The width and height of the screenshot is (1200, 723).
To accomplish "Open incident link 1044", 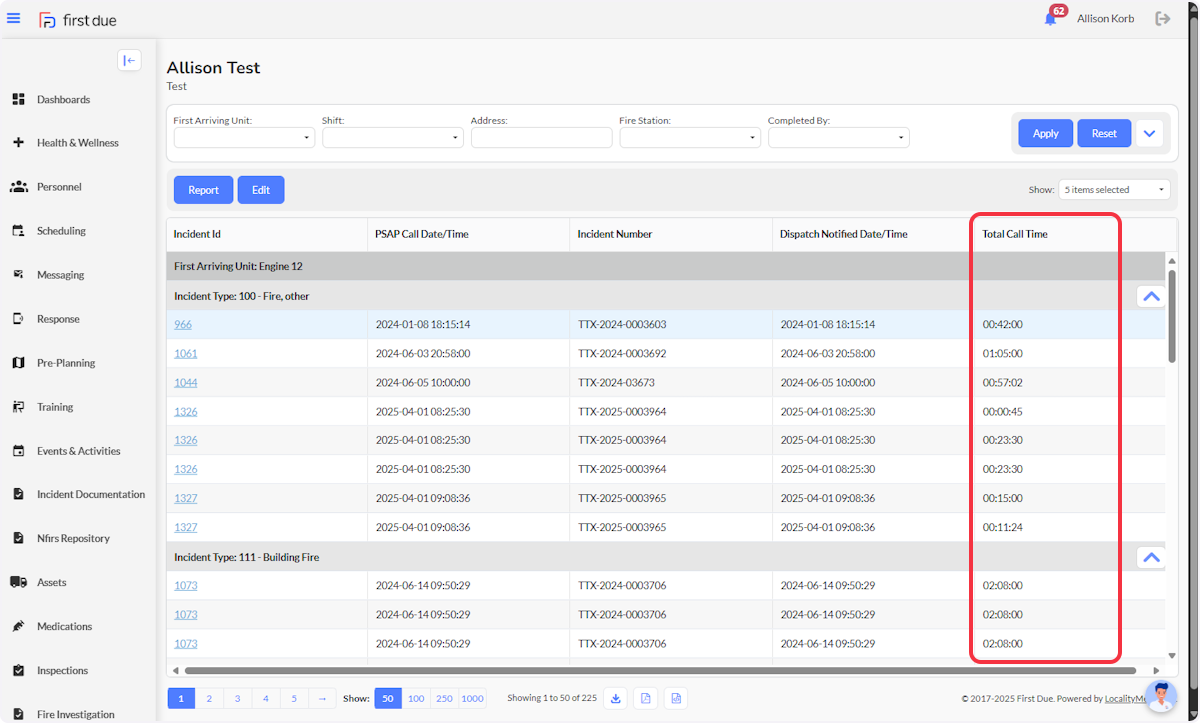I will click(x=186, y=383).
